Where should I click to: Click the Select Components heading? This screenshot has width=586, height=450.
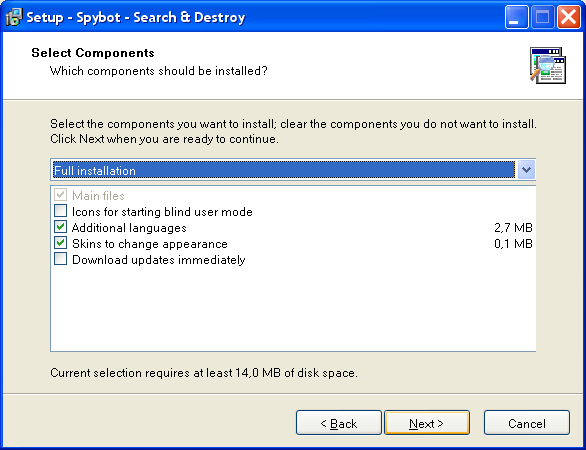tap(93, 53)
